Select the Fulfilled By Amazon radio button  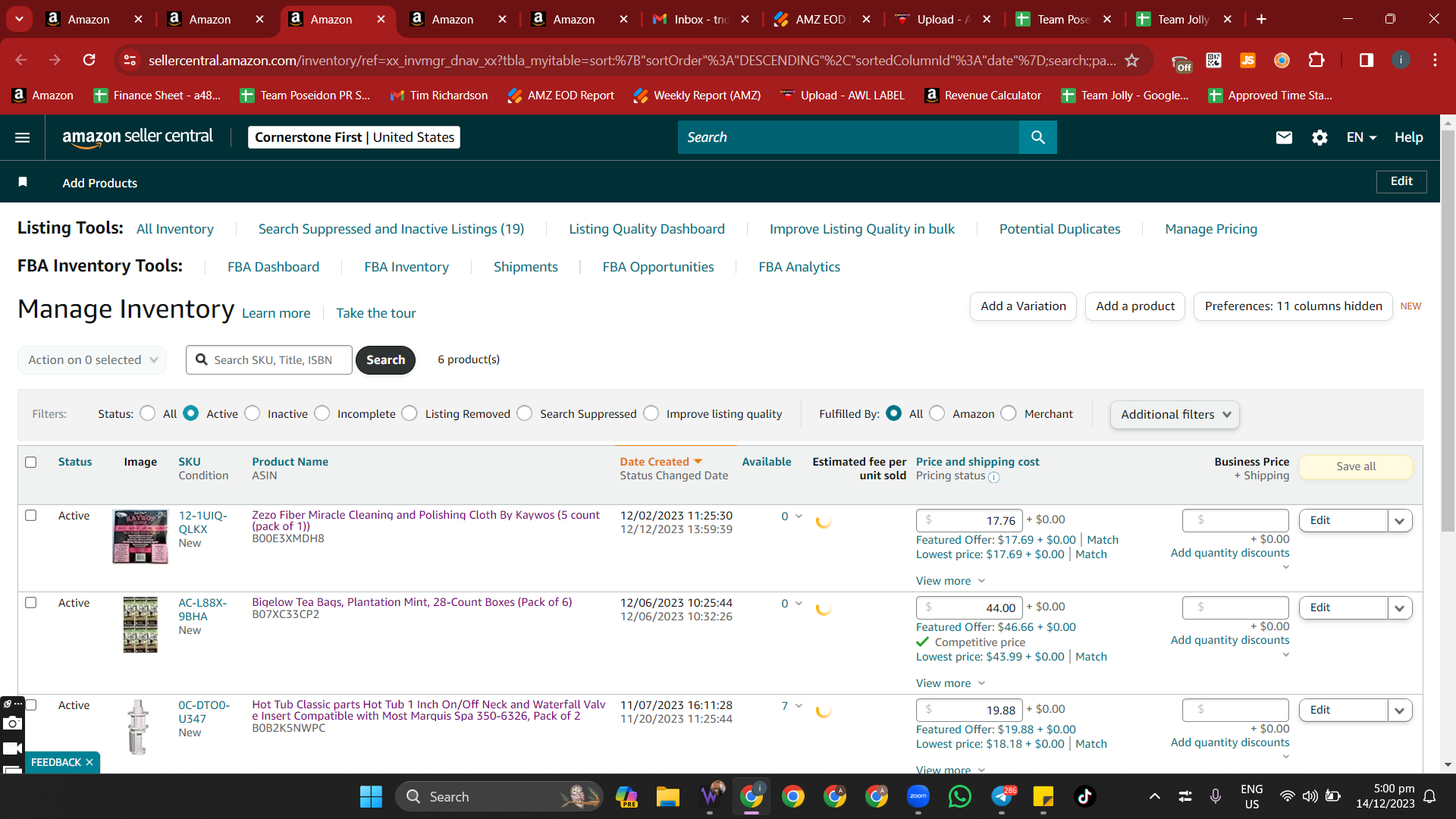pyautogui.click(x=937, y=413)
